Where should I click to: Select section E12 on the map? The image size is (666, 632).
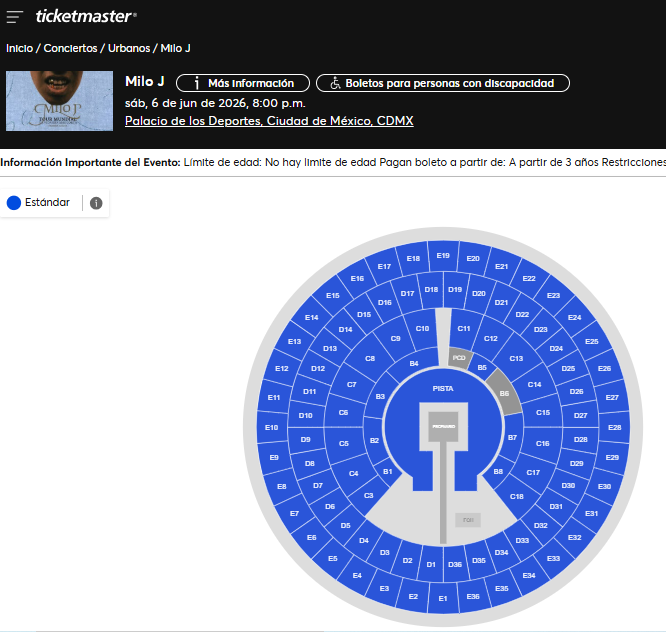(x=282, y=368)
